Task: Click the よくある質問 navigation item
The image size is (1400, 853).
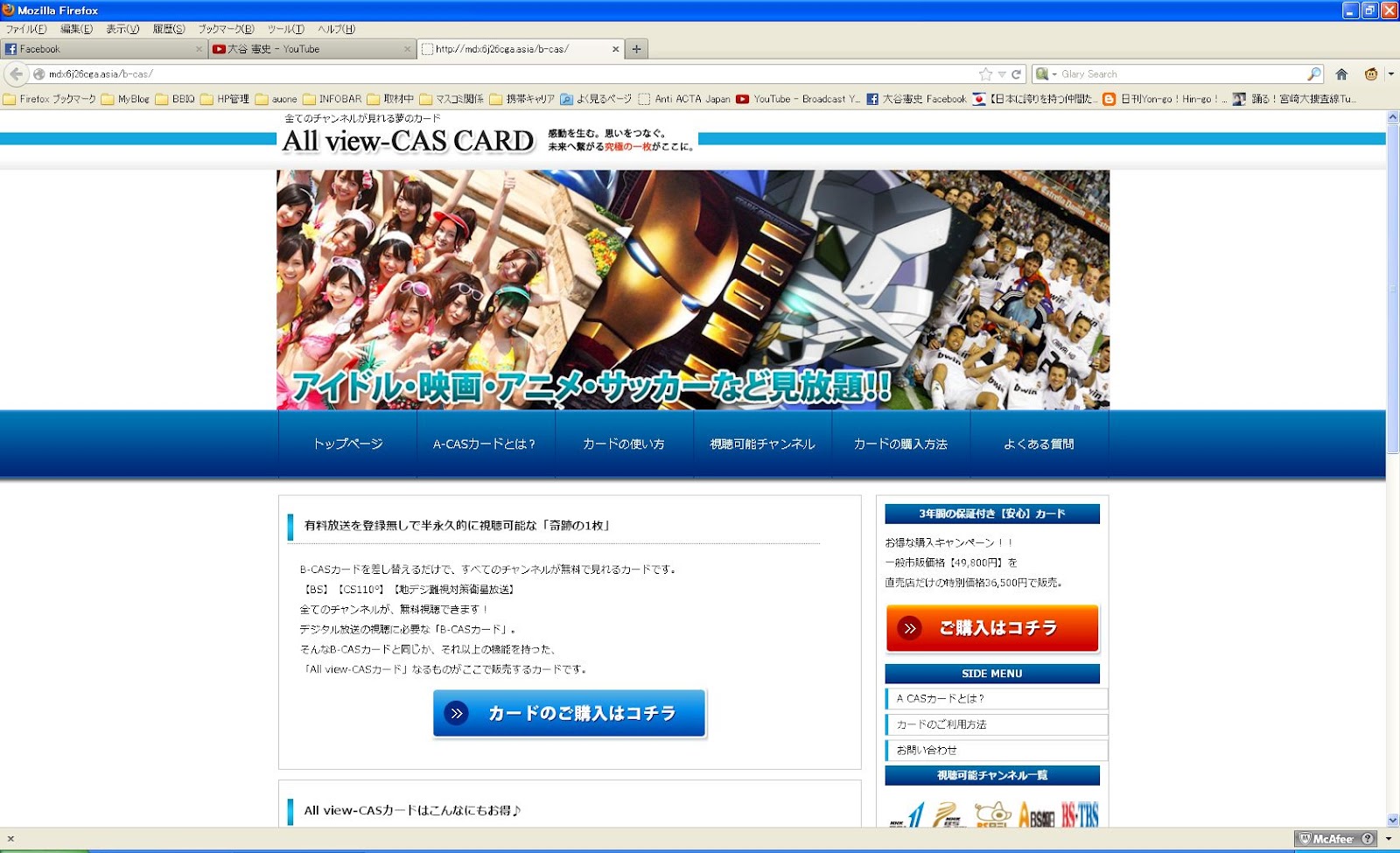Action: pos(1039,444)
